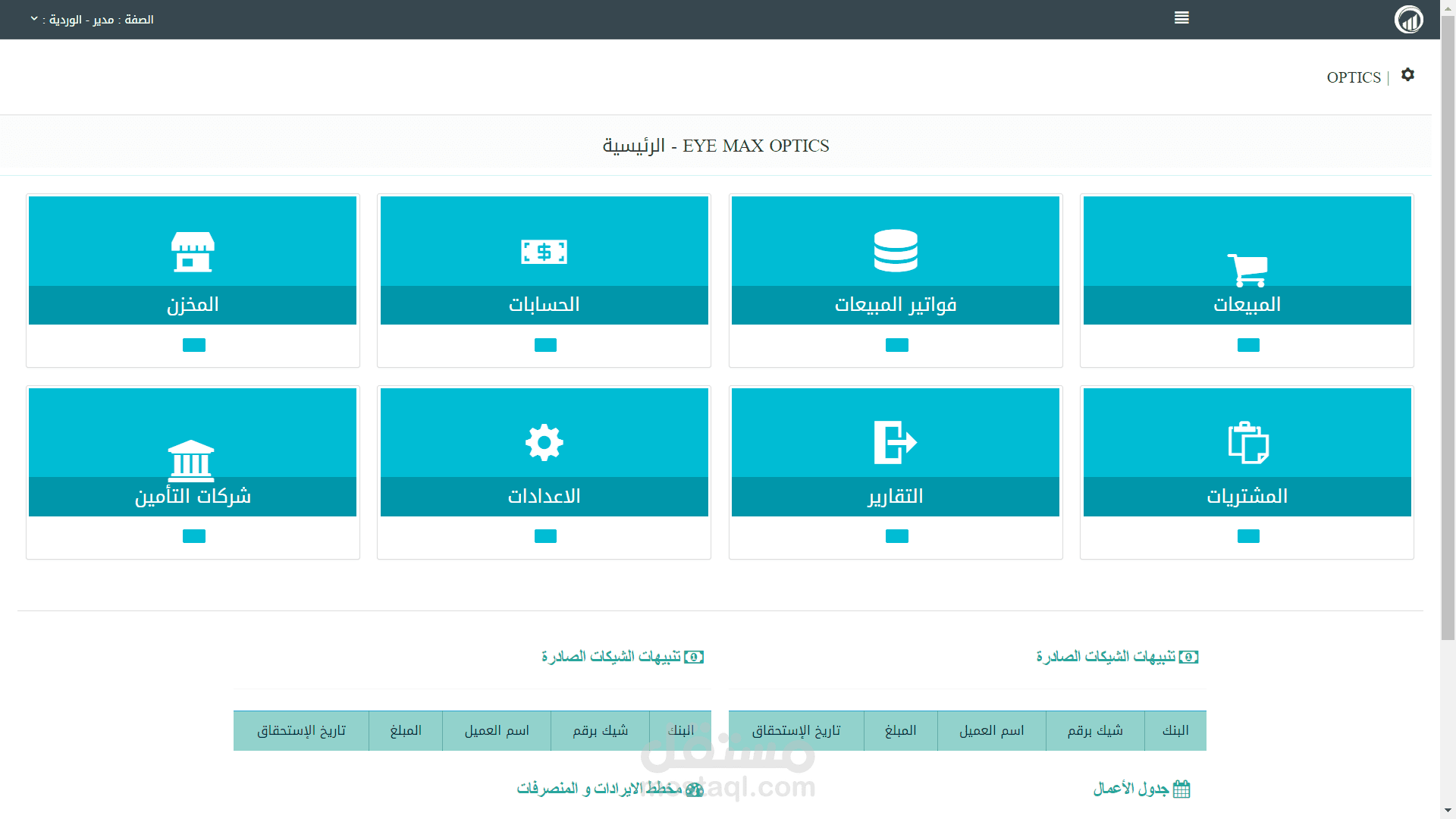Click المبيعات tile label
This screenshot has width=1456, height=819.
click(x=1247, y=305)
